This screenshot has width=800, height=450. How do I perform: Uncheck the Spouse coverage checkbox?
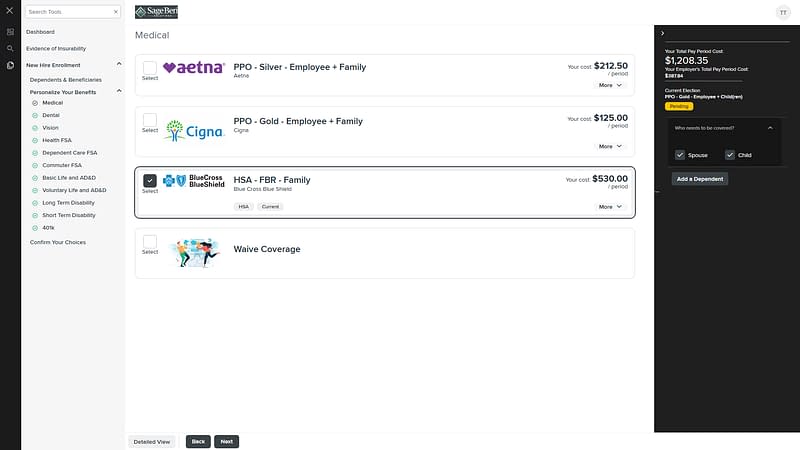point(680,155)
